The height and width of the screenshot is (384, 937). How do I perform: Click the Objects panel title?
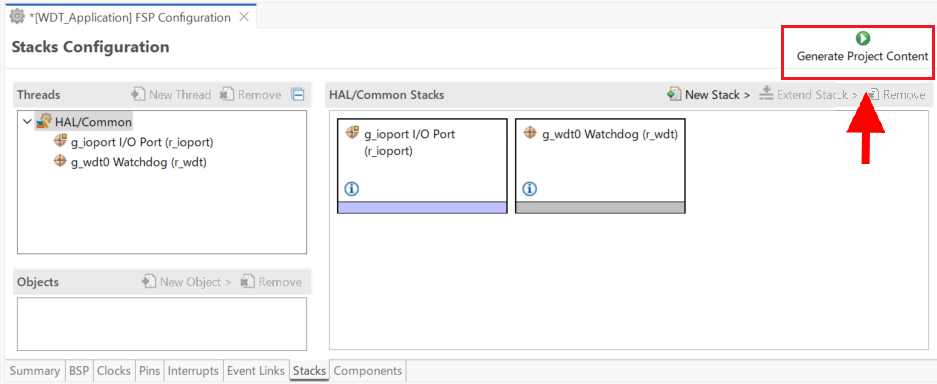[x=38, y=282]
